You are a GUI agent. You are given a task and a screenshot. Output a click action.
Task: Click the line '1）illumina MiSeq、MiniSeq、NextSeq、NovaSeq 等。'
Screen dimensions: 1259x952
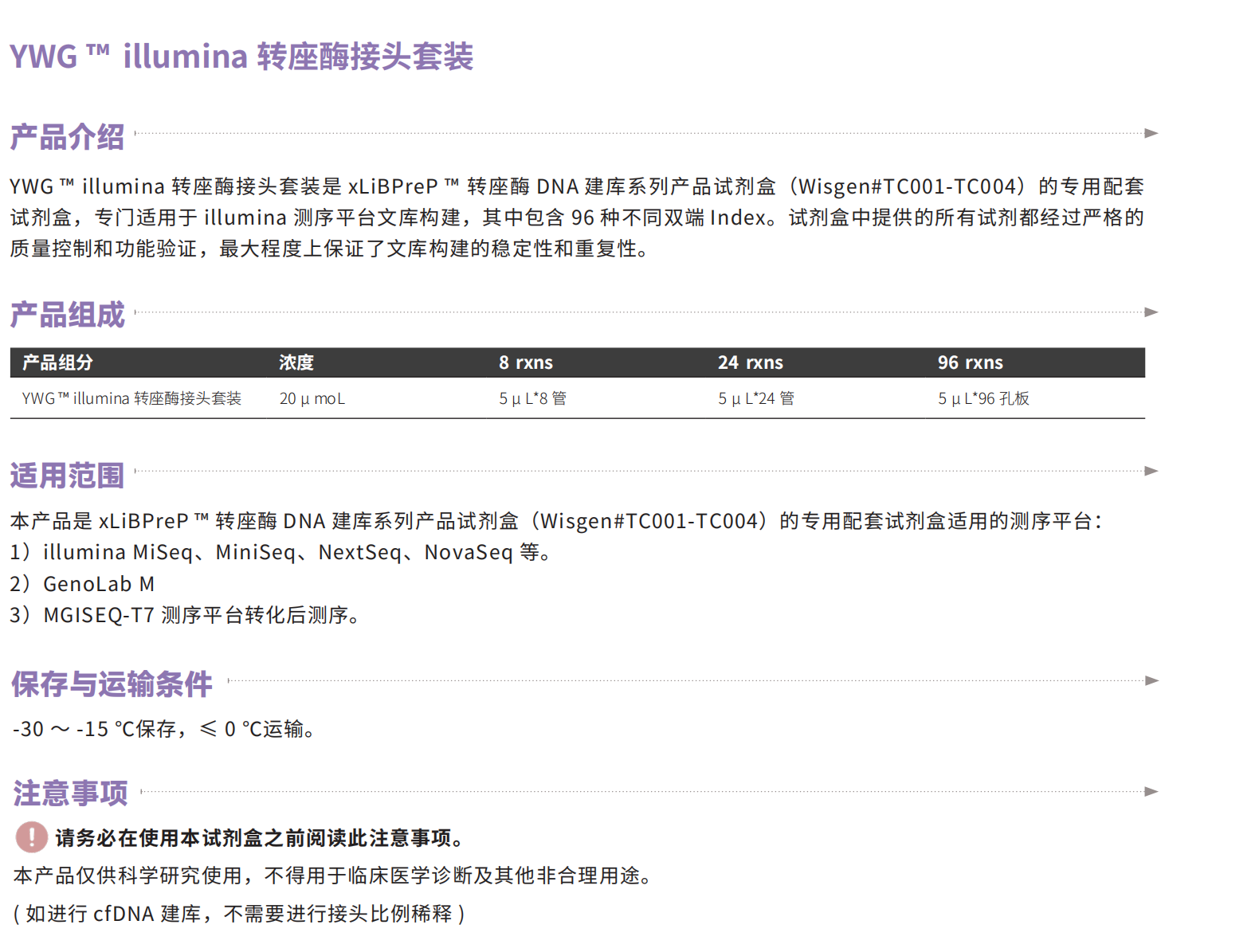click(x=280, y=552)
